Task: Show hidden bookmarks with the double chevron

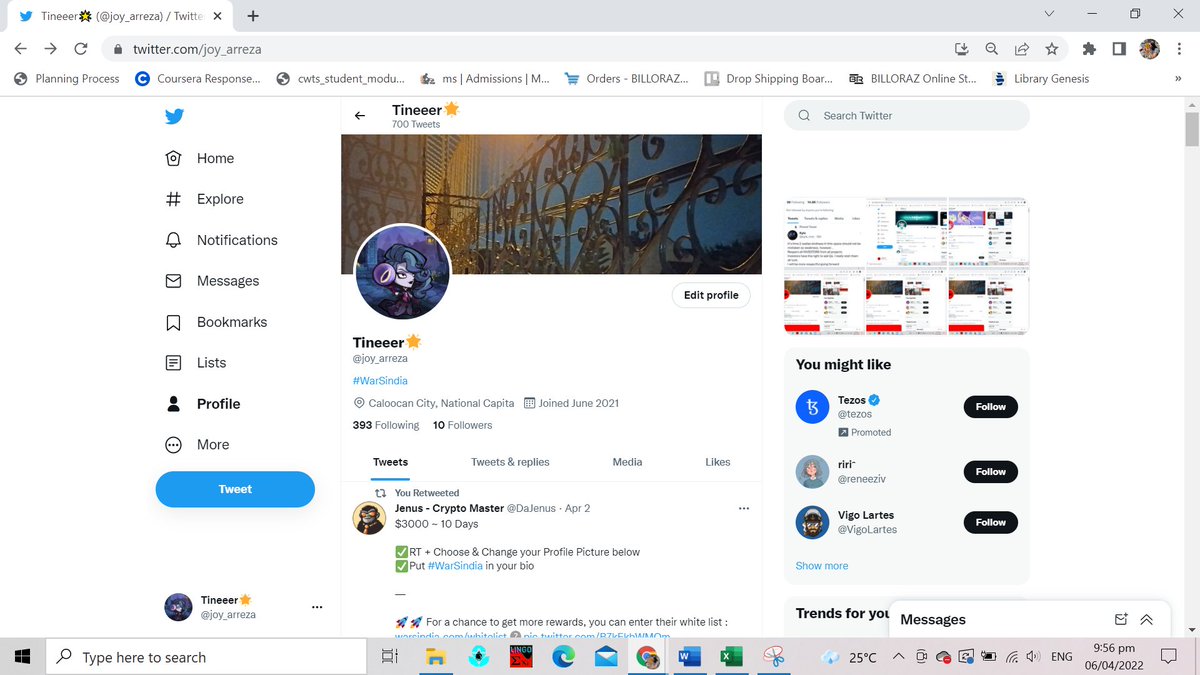Action: point(1179,79)
